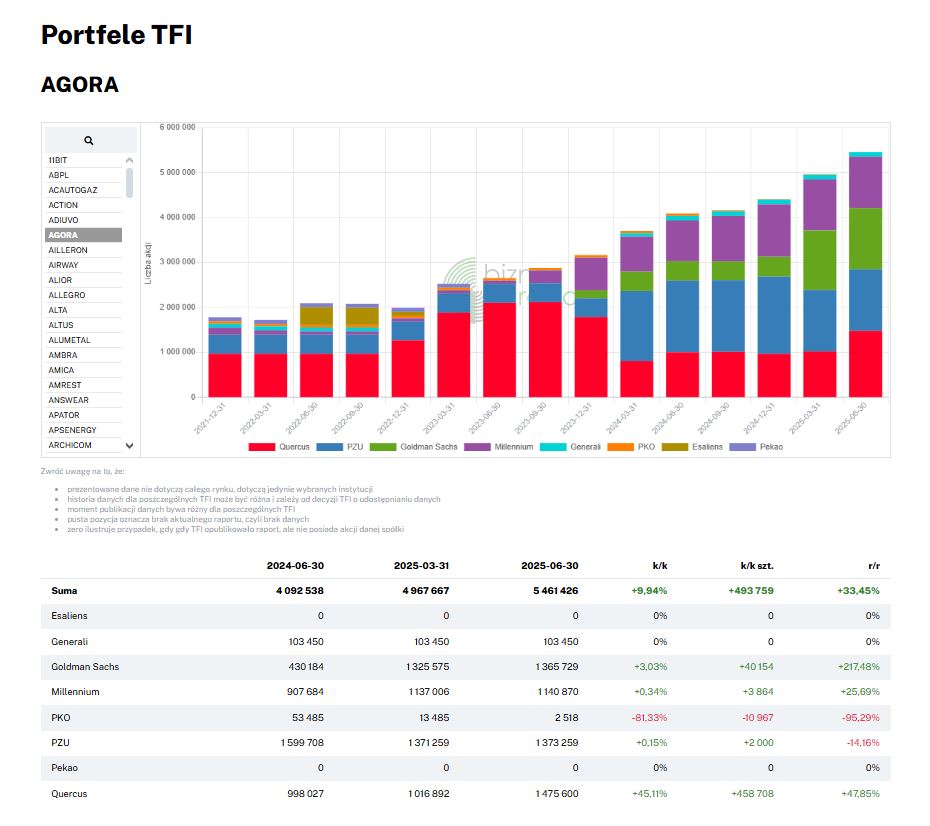Click the Esaliens legend label
The height and width of the screenshot is (826, 930).
(x=707, y=447)
